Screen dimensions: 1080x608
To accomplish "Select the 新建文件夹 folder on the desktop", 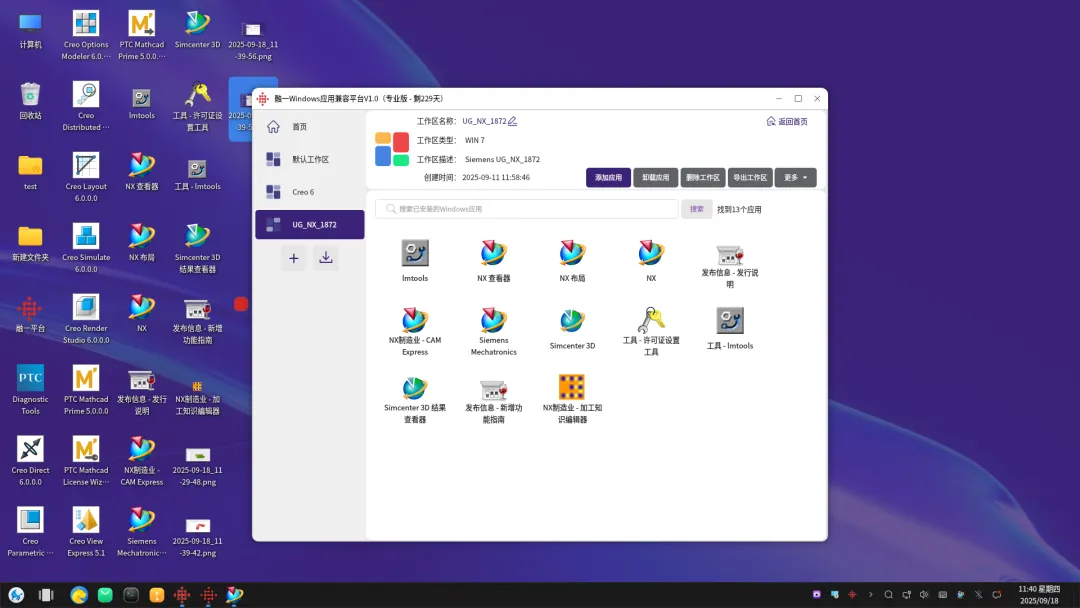I will (30, 244).
